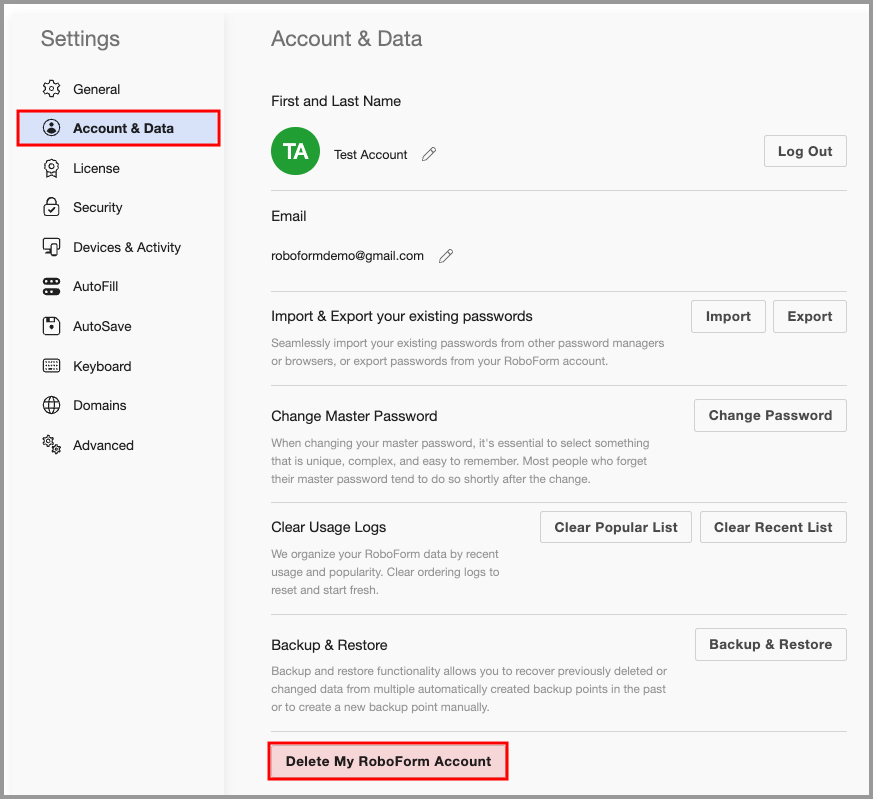Open Keyboard settings
Image resolution: width=873 pixels, height=799 pixels.
119,366
